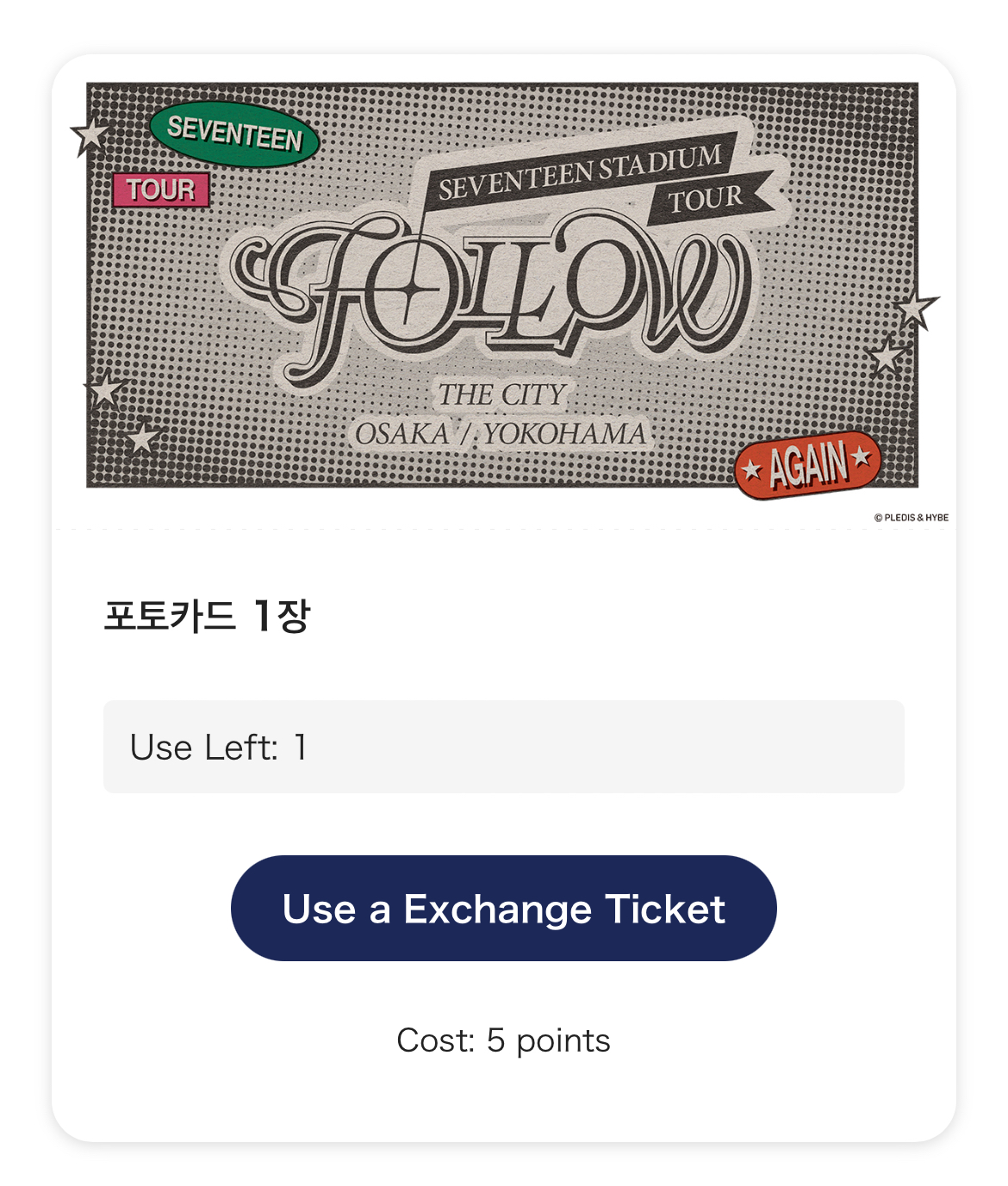The height and width of the screenshot is (1186, 1008).
Task: Click the star beside the SEVENTEEN badge
Action: pyautogui.click(x=90, y=135)
